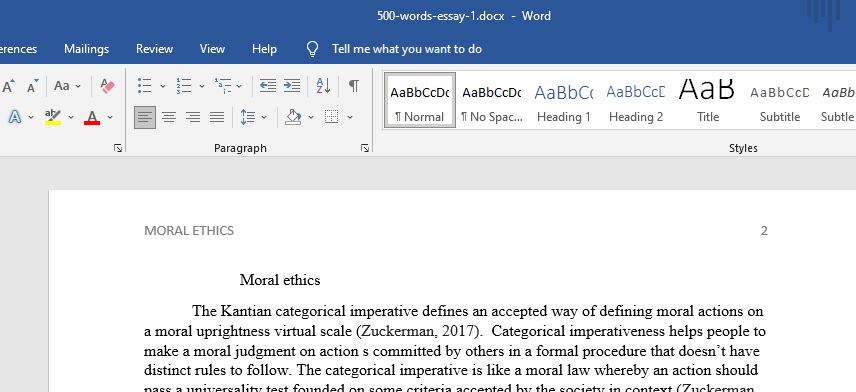The width and height of the screenshot is (856, 392).
Task: Open multilevel list dropdown arrow
Action: (239, 86)
